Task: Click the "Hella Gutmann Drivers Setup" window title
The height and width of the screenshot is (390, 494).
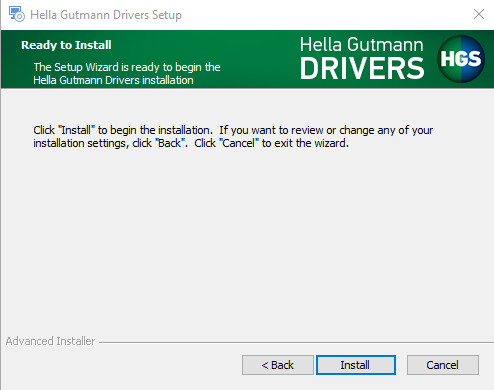Action: pos(106,15)
